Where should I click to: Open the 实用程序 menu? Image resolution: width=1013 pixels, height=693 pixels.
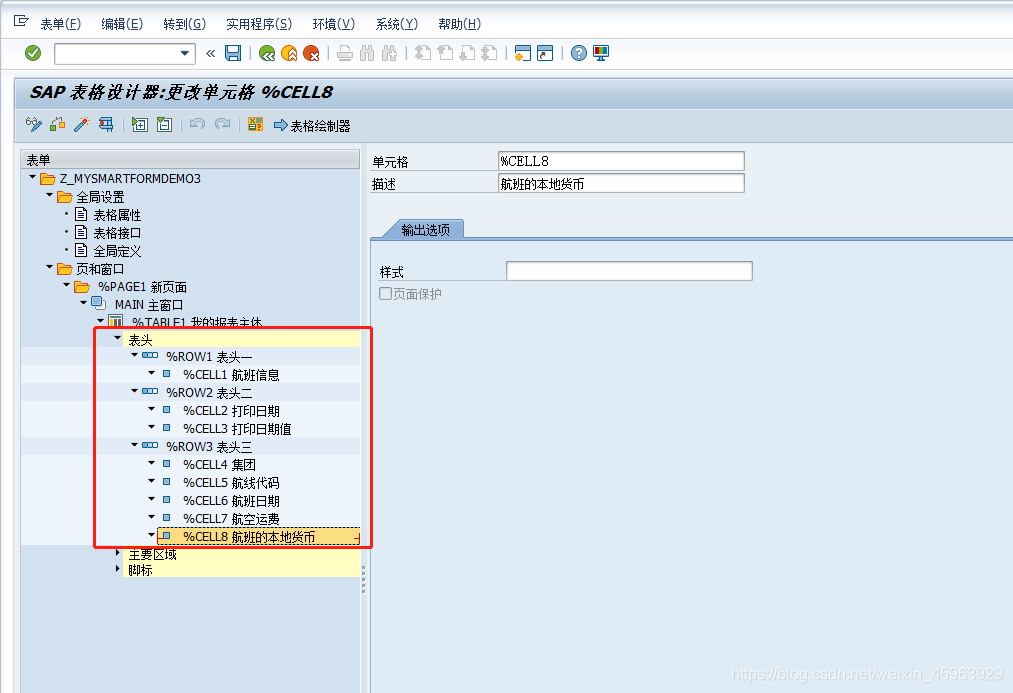(x=259, y=24)
